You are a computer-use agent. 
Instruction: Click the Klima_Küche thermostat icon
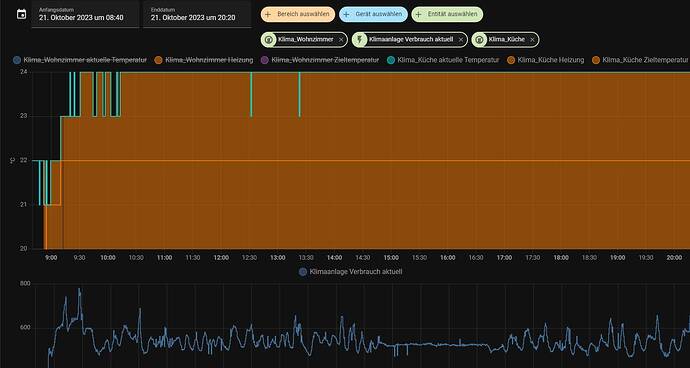(x=480, y=40)
